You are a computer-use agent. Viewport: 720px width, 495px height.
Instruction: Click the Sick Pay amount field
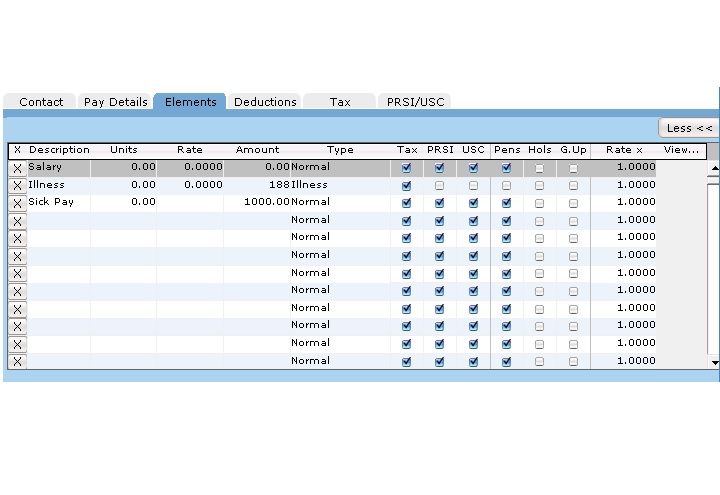257,203
